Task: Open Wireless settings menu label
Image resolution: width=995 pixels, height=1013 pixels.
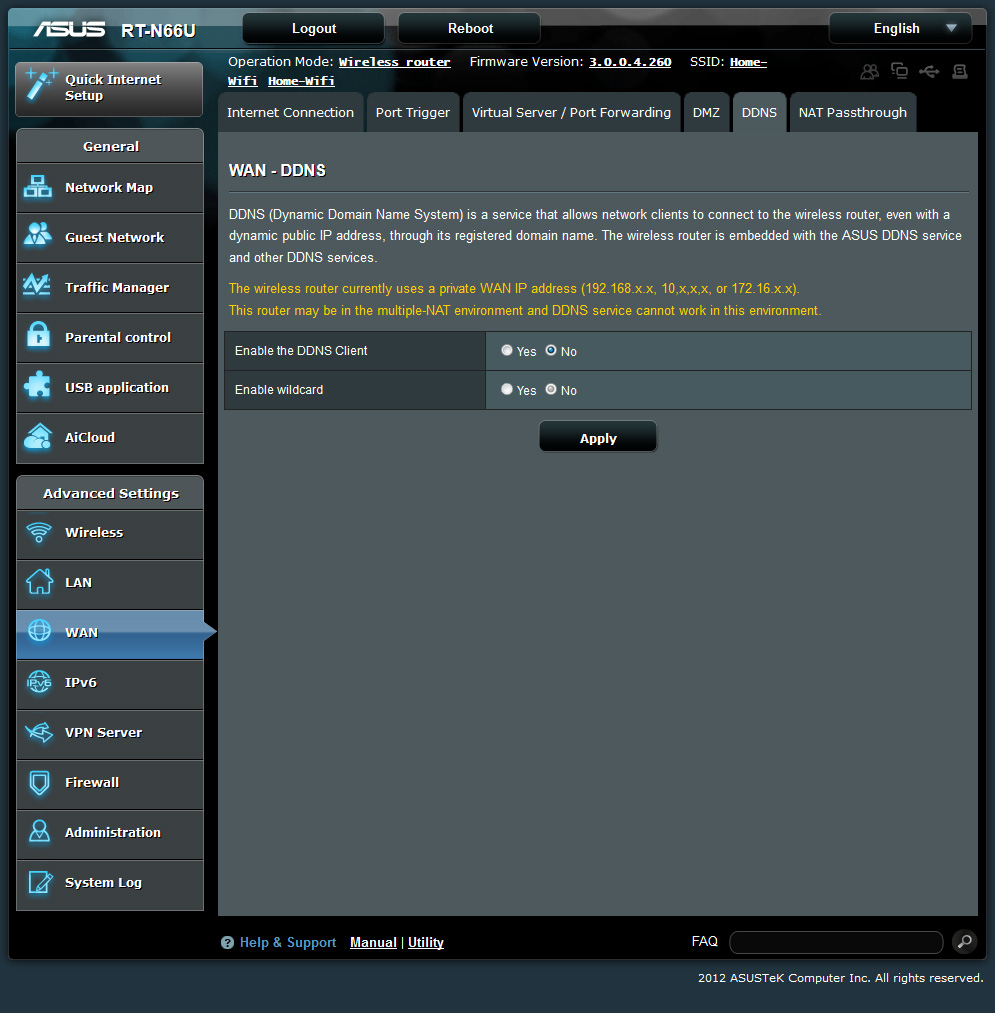Action: coord(94,532)
